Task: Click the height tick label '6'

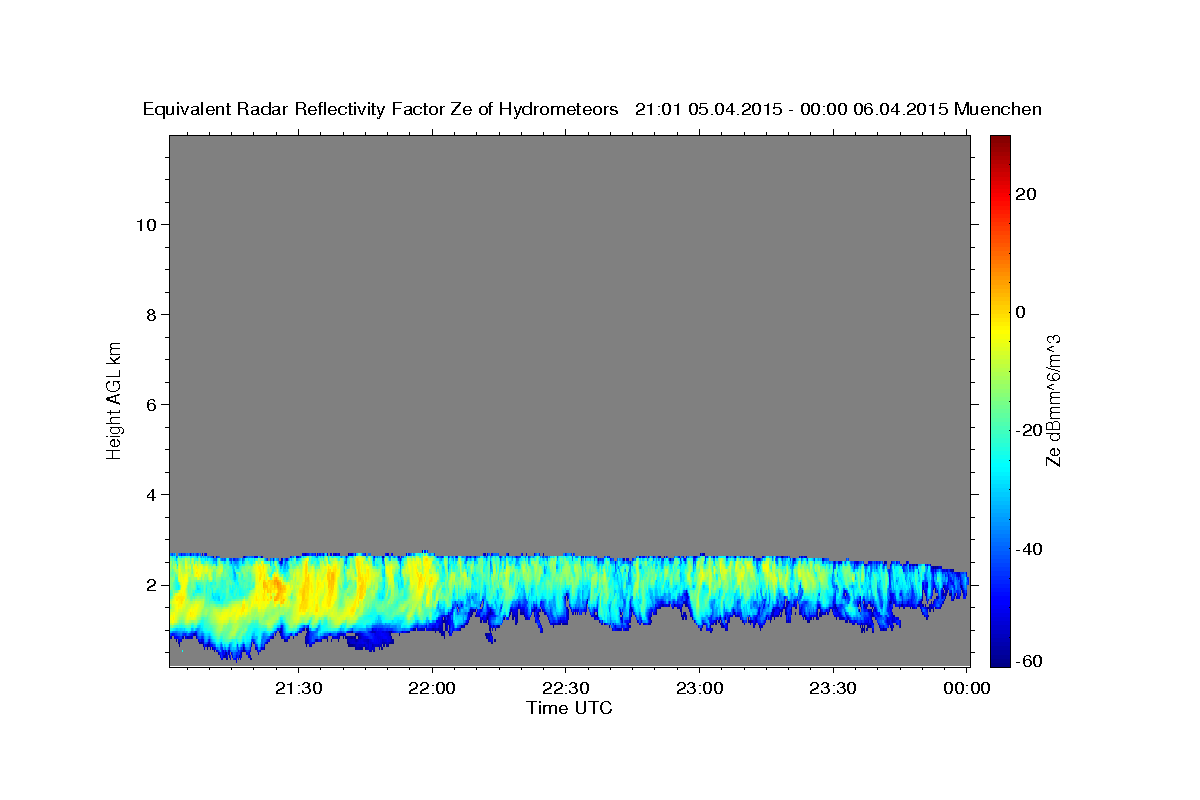Action: [x=152, y=404]
